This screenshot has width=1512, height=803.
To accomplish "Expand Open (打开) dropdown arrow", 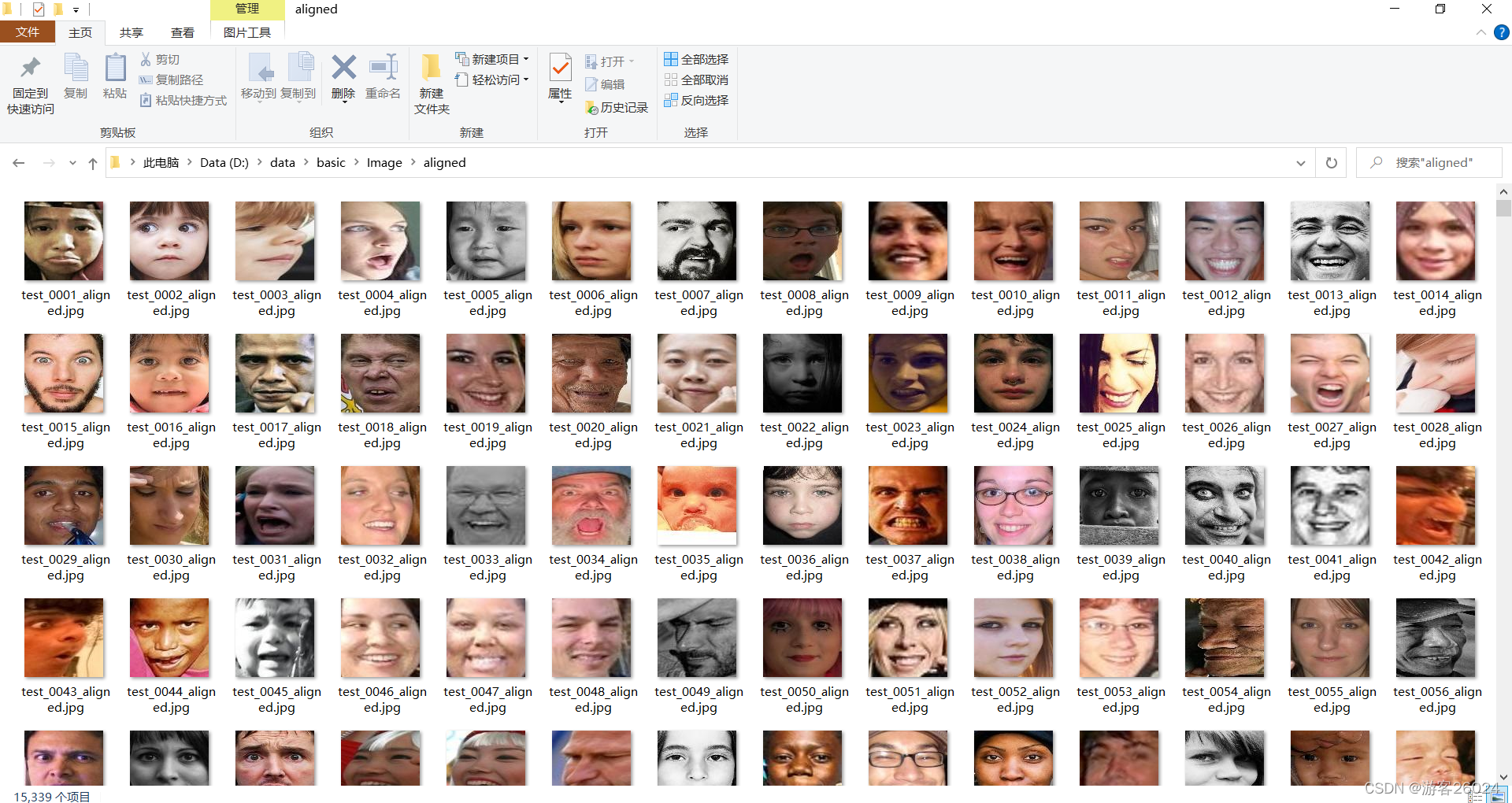I will (632, 61).
